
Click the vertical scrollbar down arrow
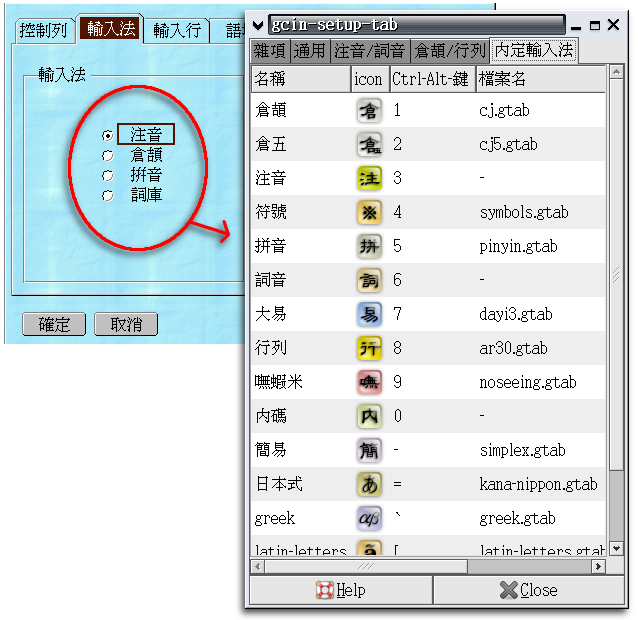coord(616,548)
